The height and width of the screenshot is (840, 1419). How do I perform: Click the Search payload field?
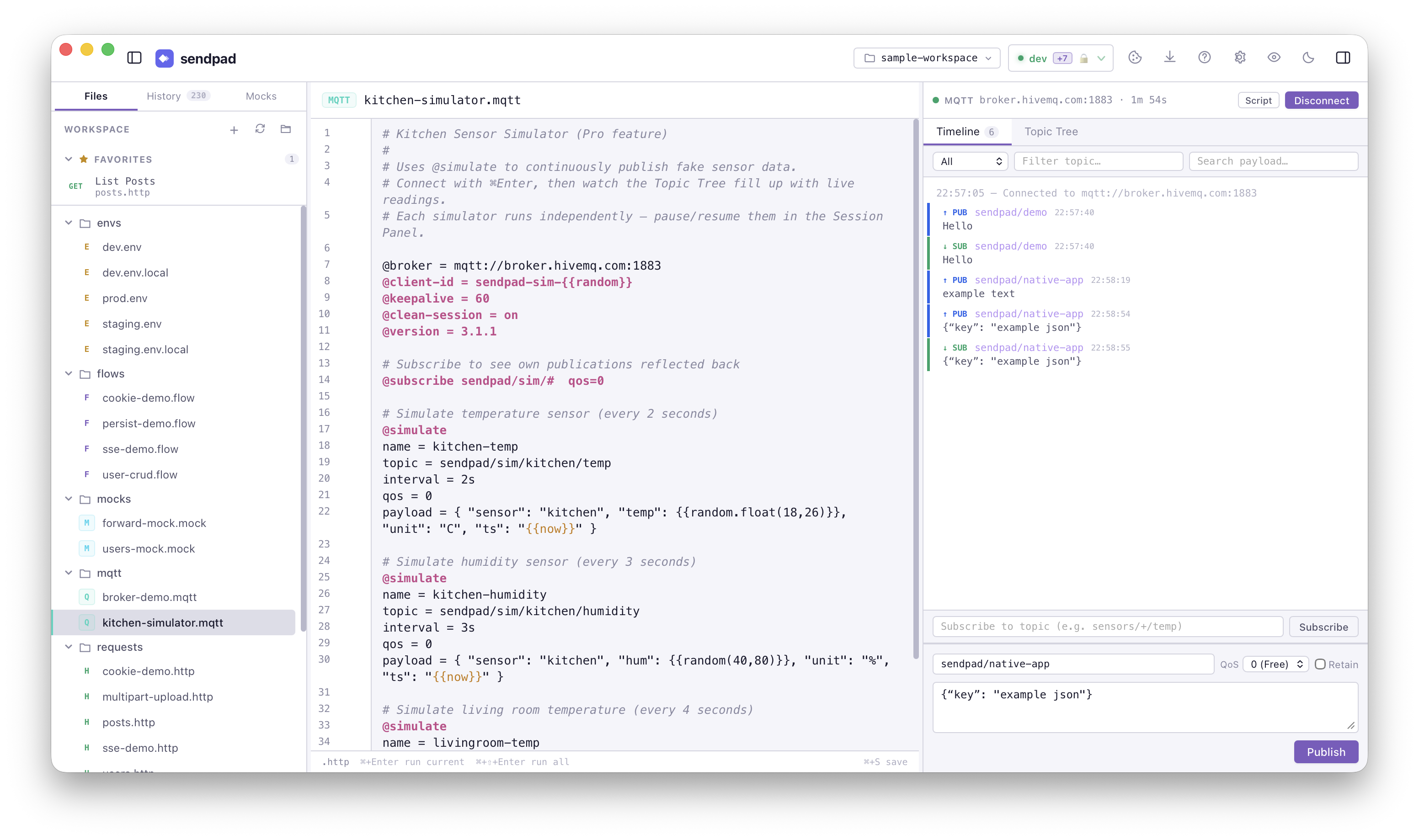pyautogui.click(x=1274, y=161)
